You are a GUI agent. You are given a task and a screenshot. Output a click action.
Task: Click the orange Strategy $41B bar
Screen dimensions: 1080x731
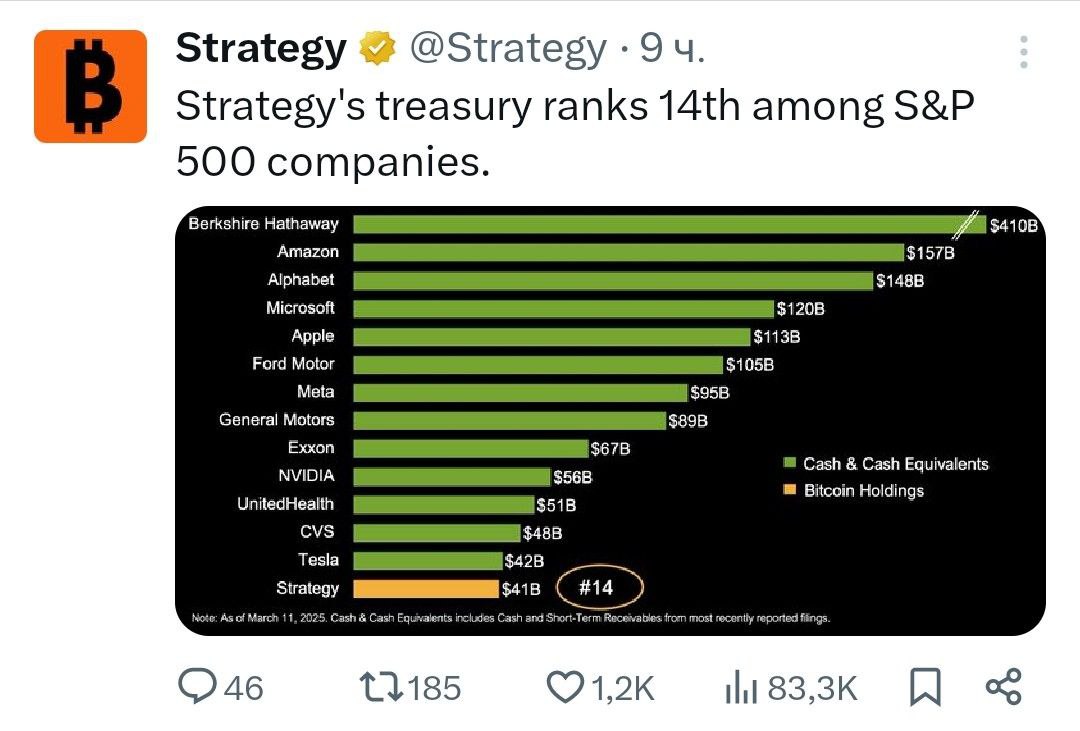[426, 588]
